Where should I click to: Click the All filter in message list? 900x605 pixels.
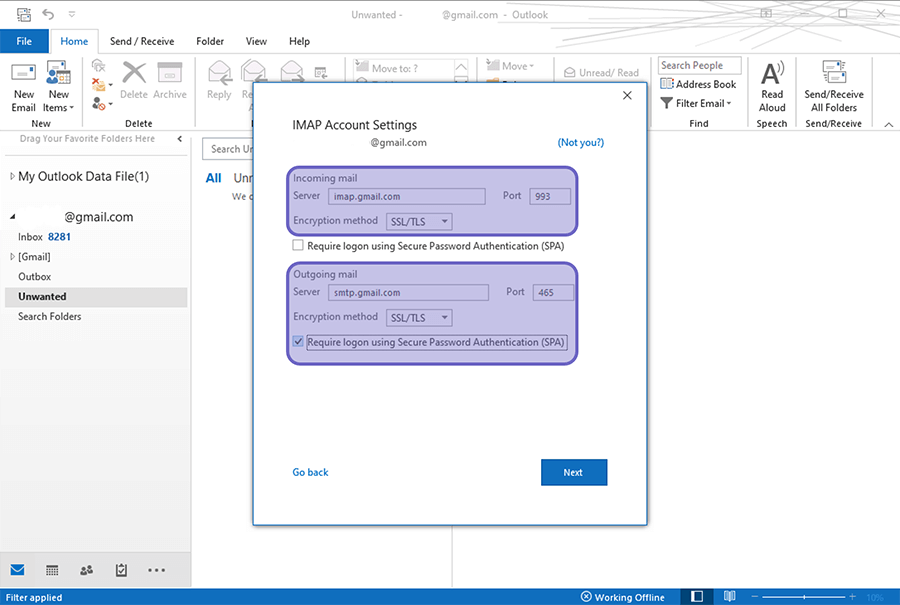(214, 178)
